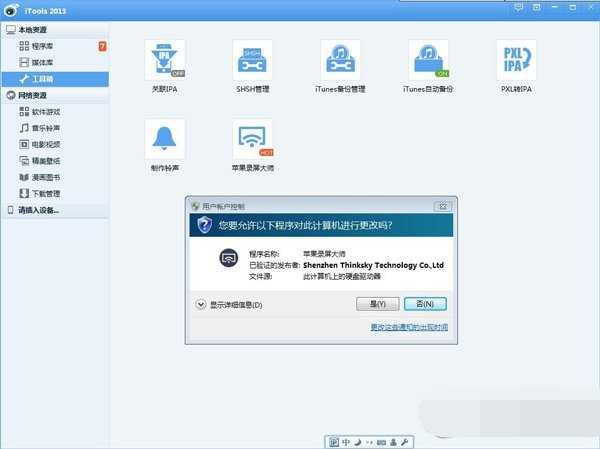This screenshot has height=449, width=600.
Task: Open 精美壁纸 in the sidebar
Action: (55, 161)
